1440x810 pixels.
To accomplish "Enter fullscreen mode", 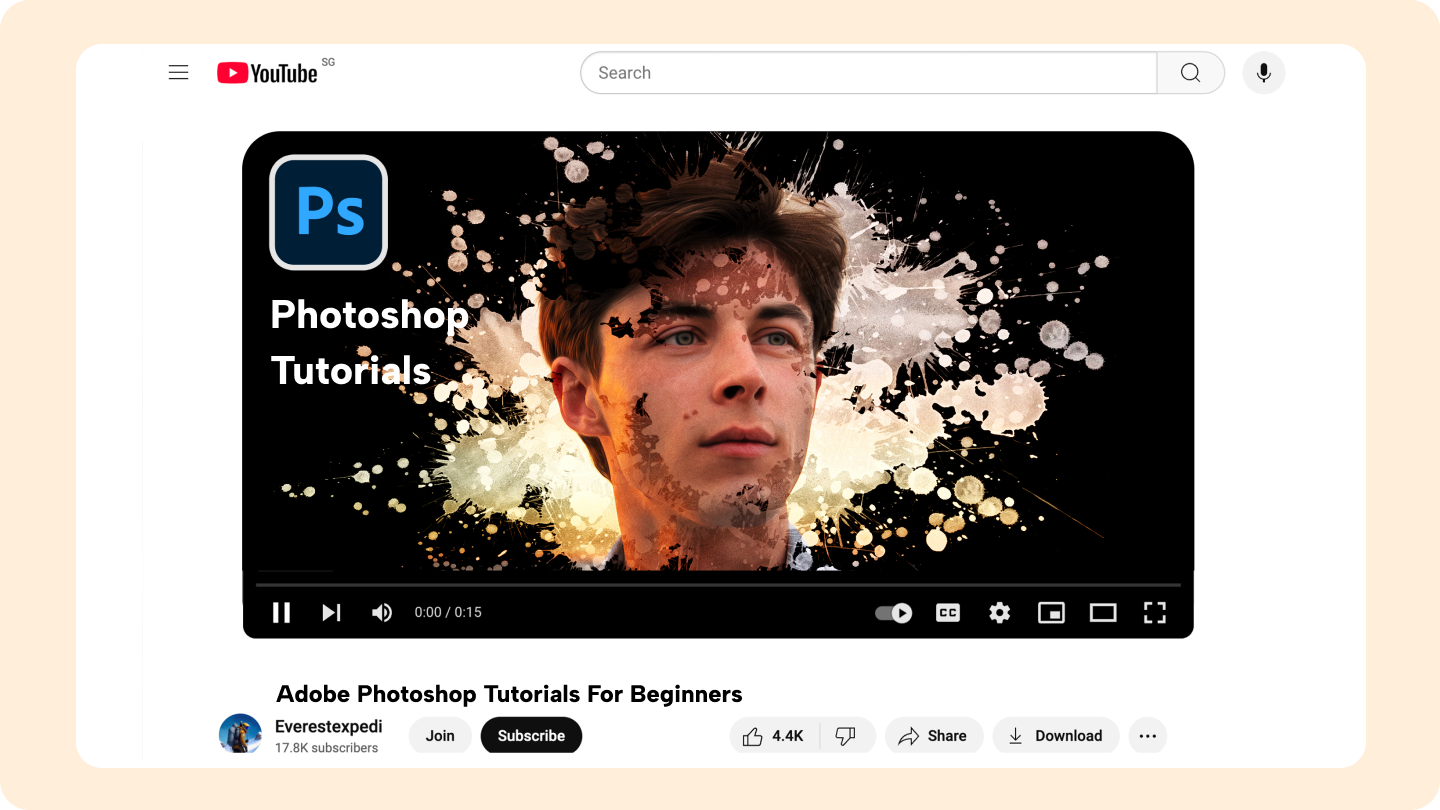I will (1155, 612).
